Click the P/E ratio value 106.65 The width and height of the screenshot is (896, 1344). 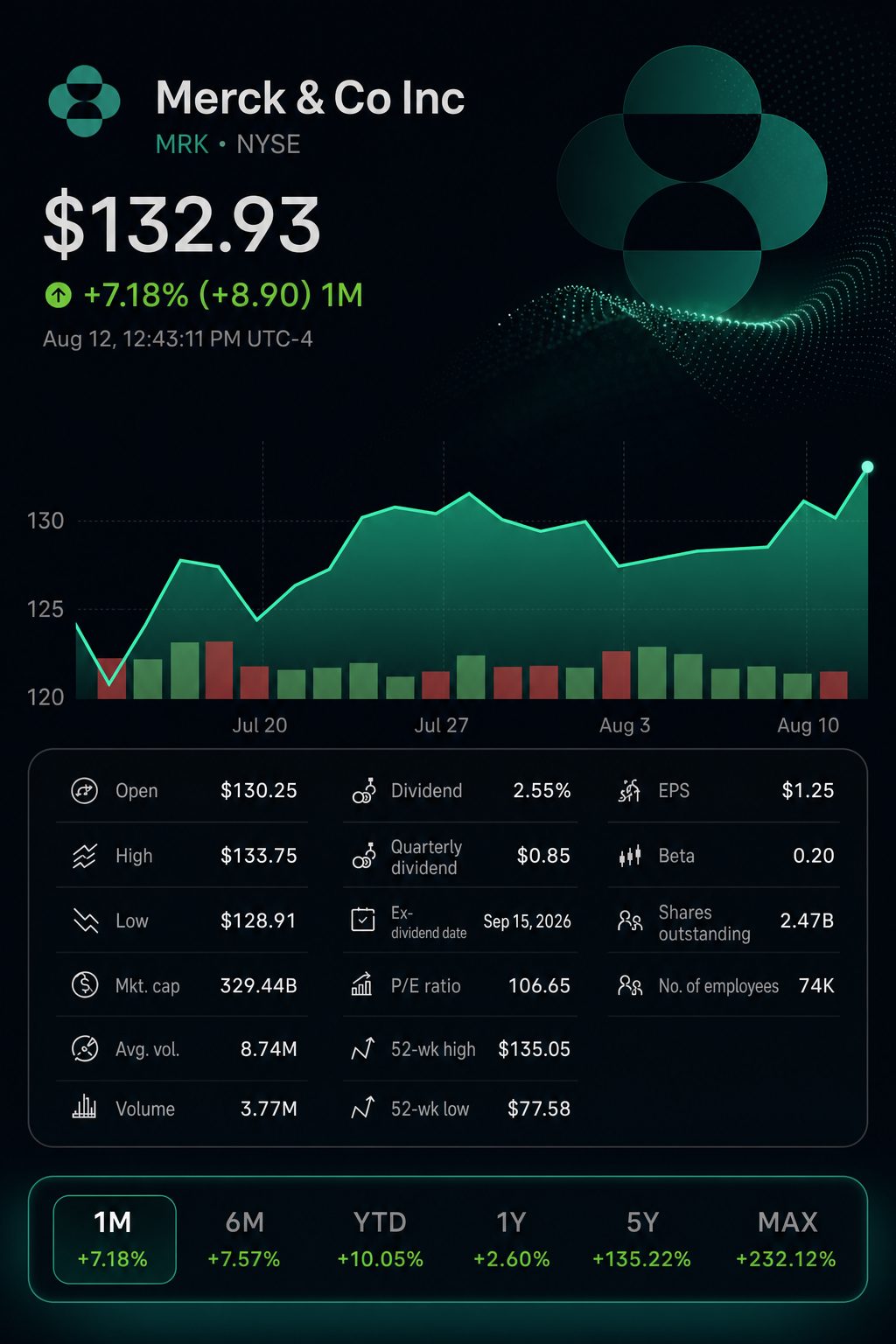(x=539, y=985)
